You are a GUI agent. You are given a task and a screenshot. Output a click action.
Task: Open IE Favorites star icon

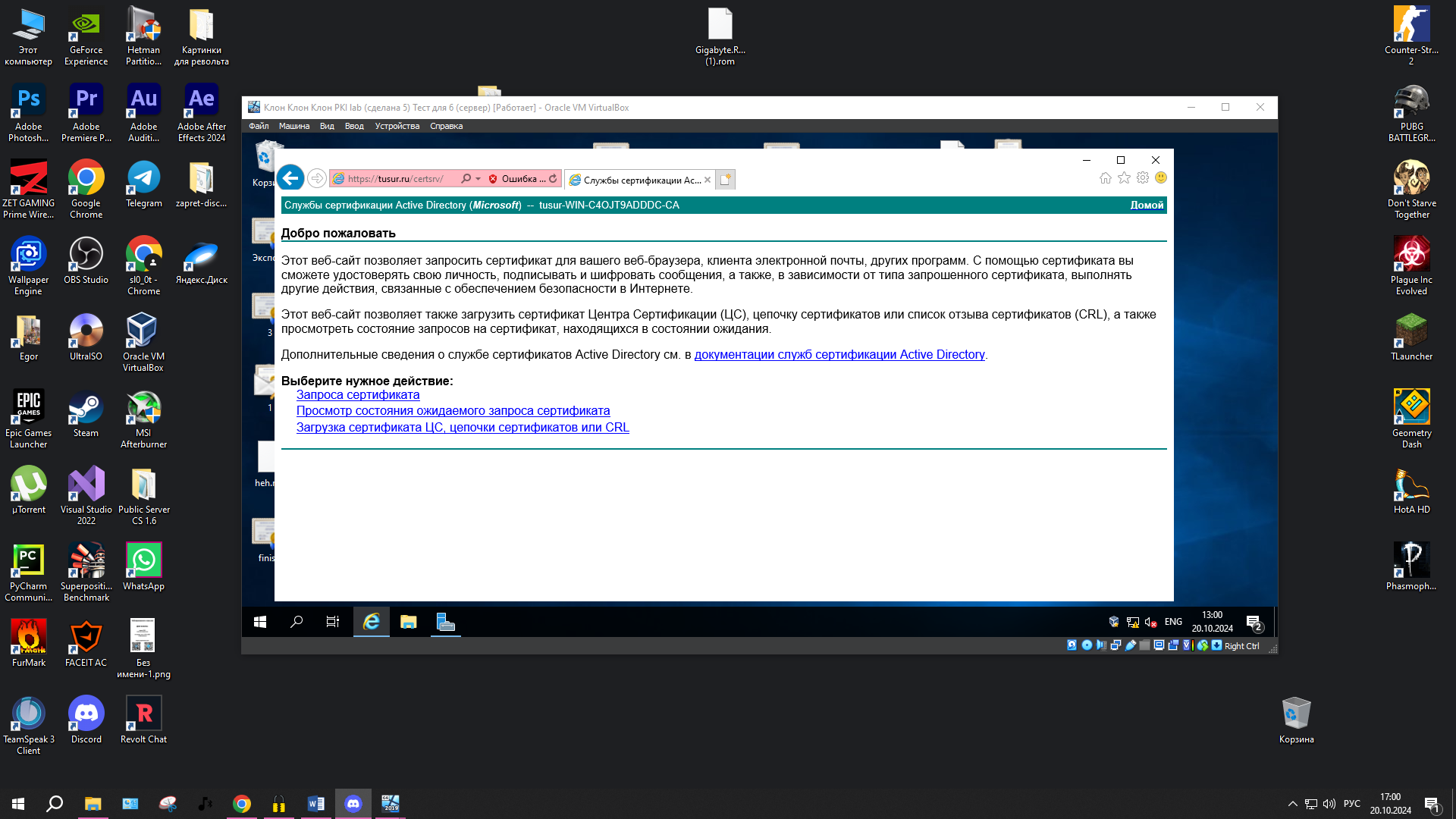1124,177
